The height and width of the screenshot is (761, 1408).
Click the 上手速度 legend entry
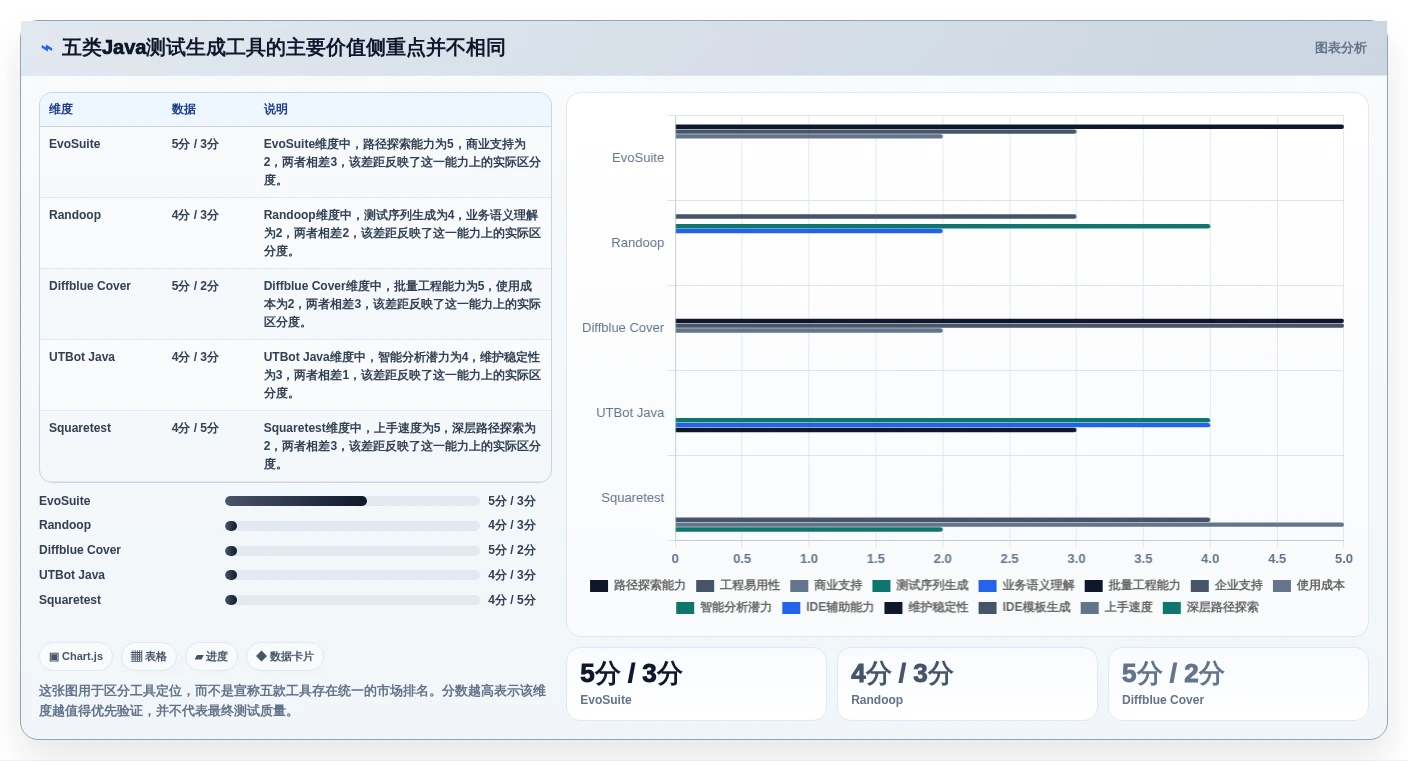pyautogui.click(x=1116, y=608)
